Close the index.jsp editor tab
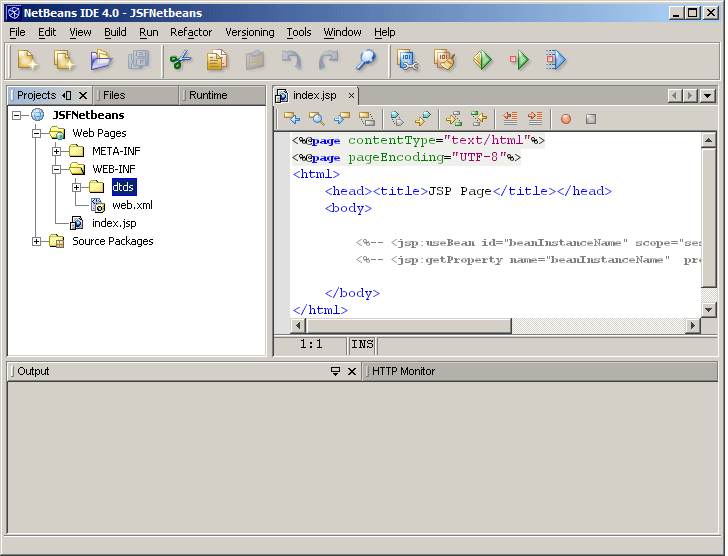This screenshot has height=556, width=728. click(x=351, y=96)
